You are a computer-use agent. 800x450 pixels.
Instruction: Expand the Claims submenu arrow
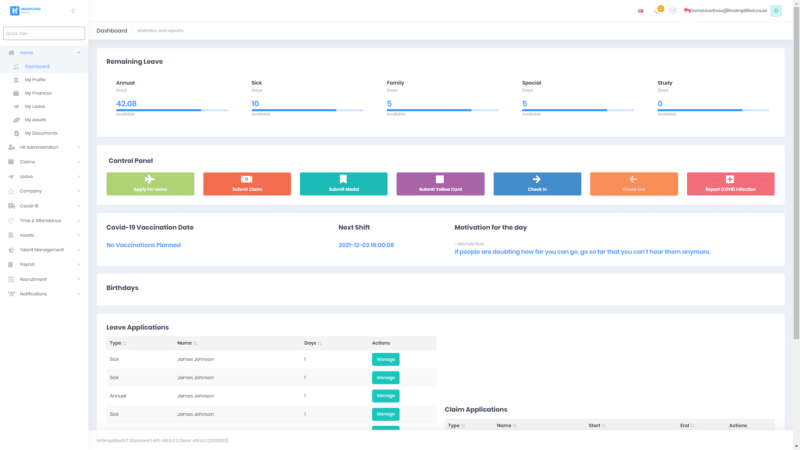coord(79,162)
